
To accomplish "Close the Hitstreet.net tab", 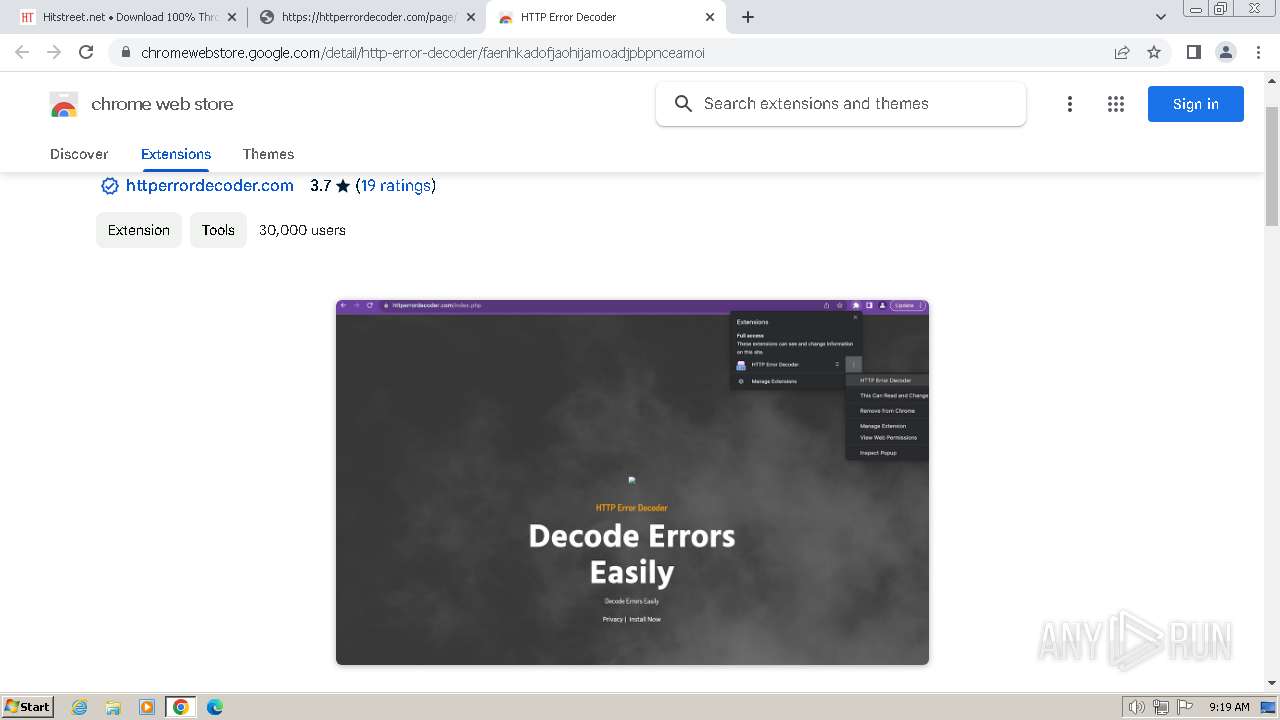I will (x=231, y=17).
